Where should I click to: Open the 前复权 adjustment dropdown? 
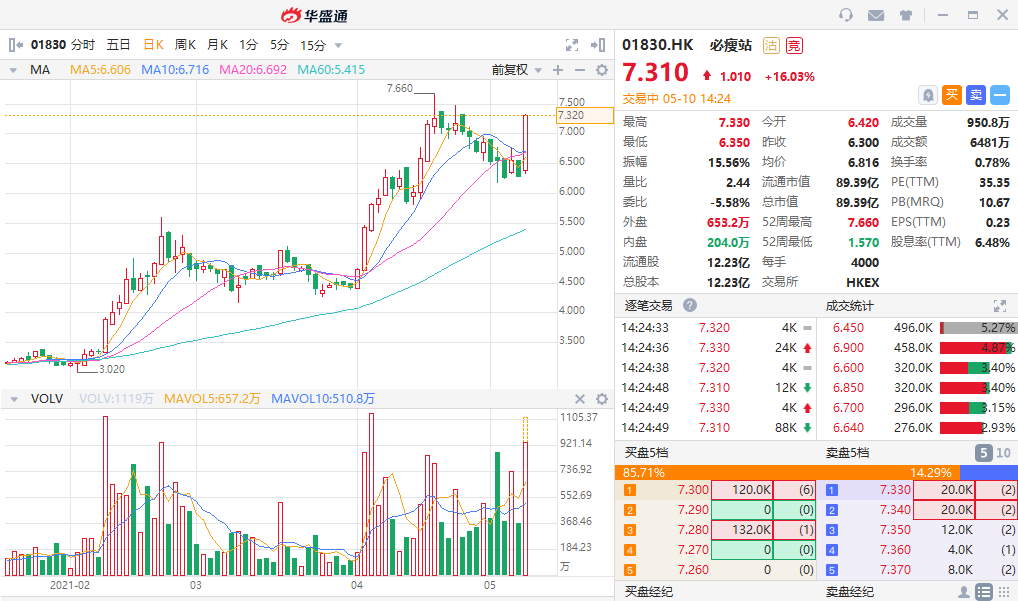coord(516,70)
